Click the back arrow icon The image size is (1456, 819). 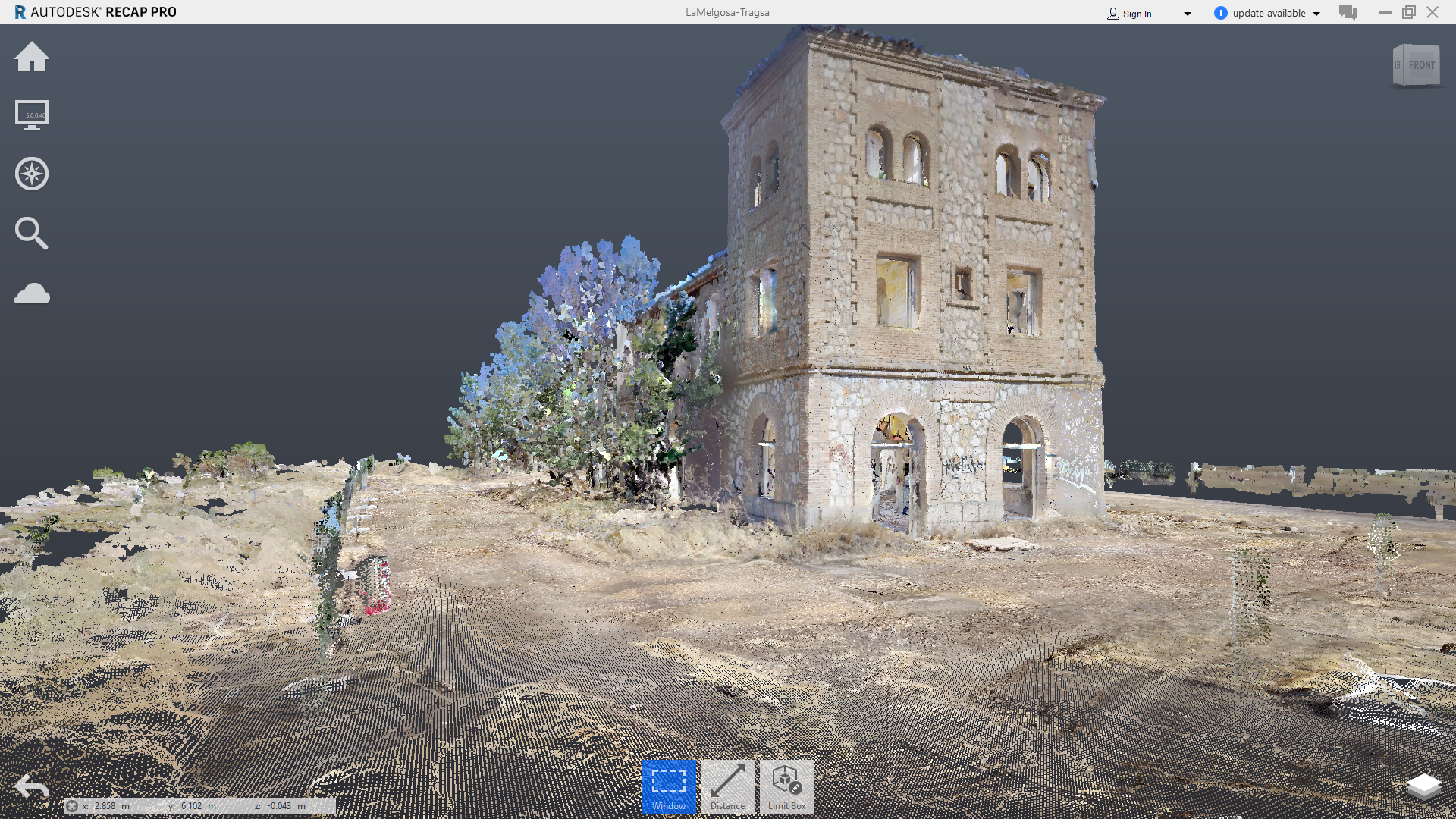point(32,786)
